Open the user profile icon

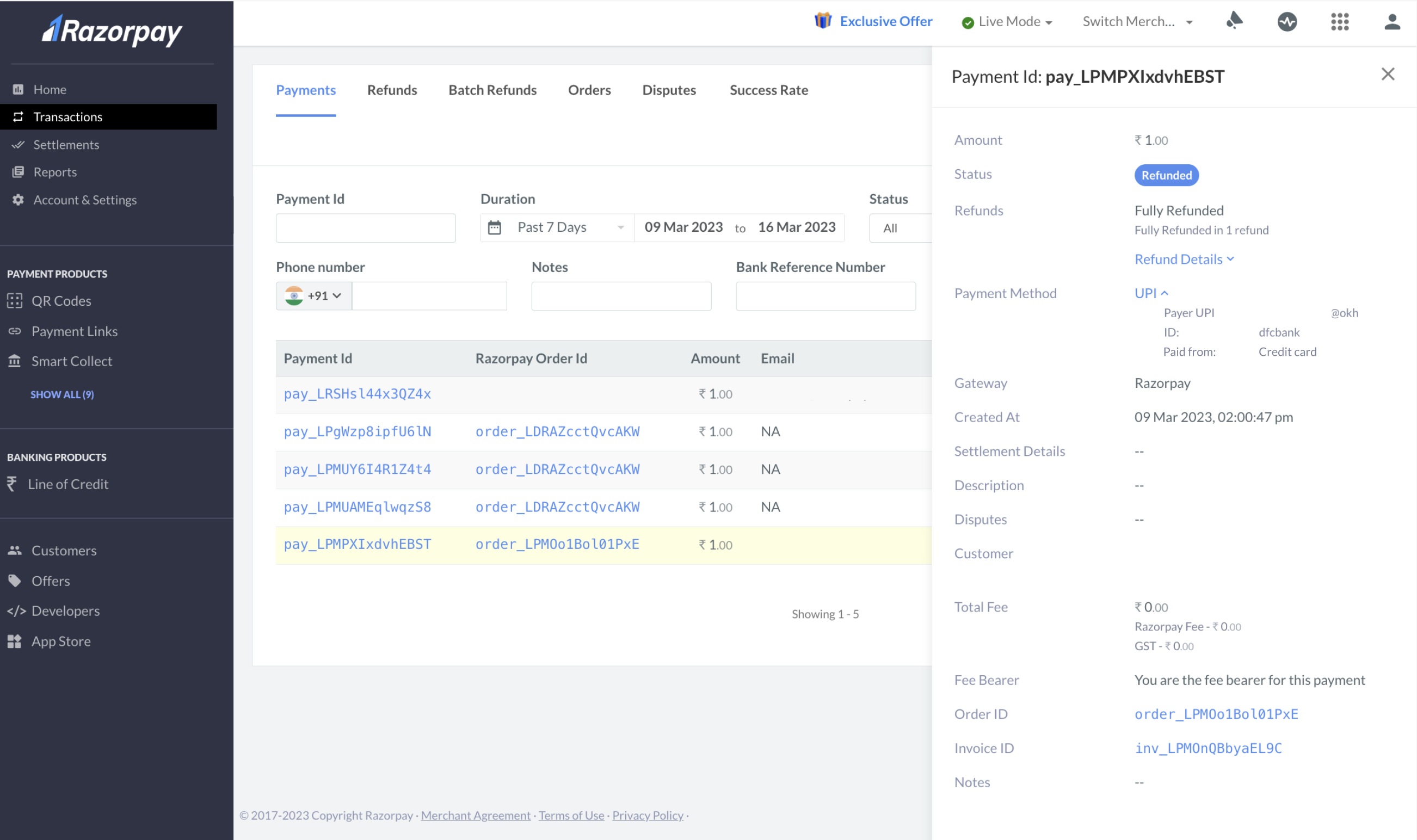click(x=1392, y=22)
